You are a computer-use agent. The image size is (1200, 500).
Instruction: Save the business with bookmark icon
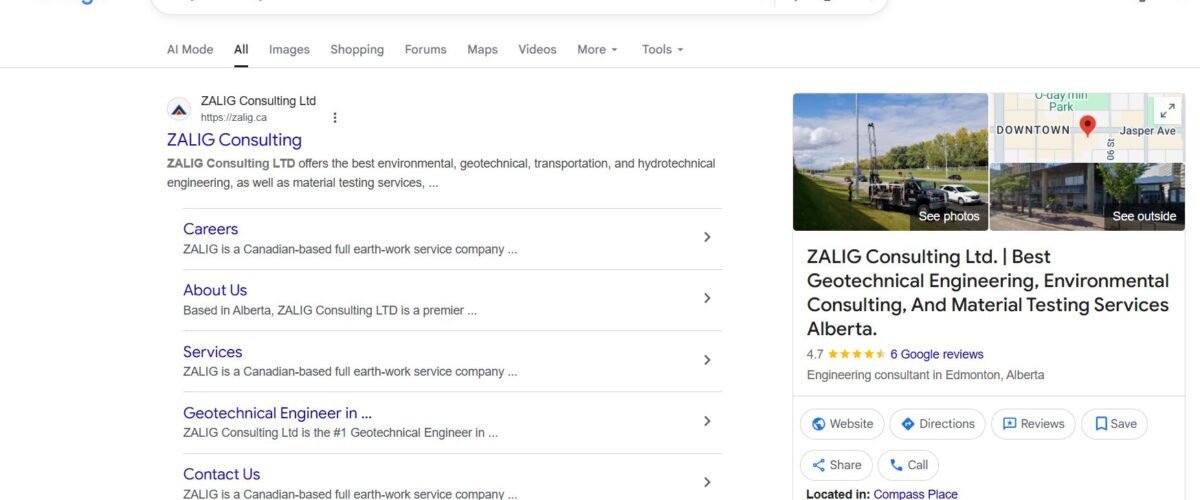coord(1115,424)
